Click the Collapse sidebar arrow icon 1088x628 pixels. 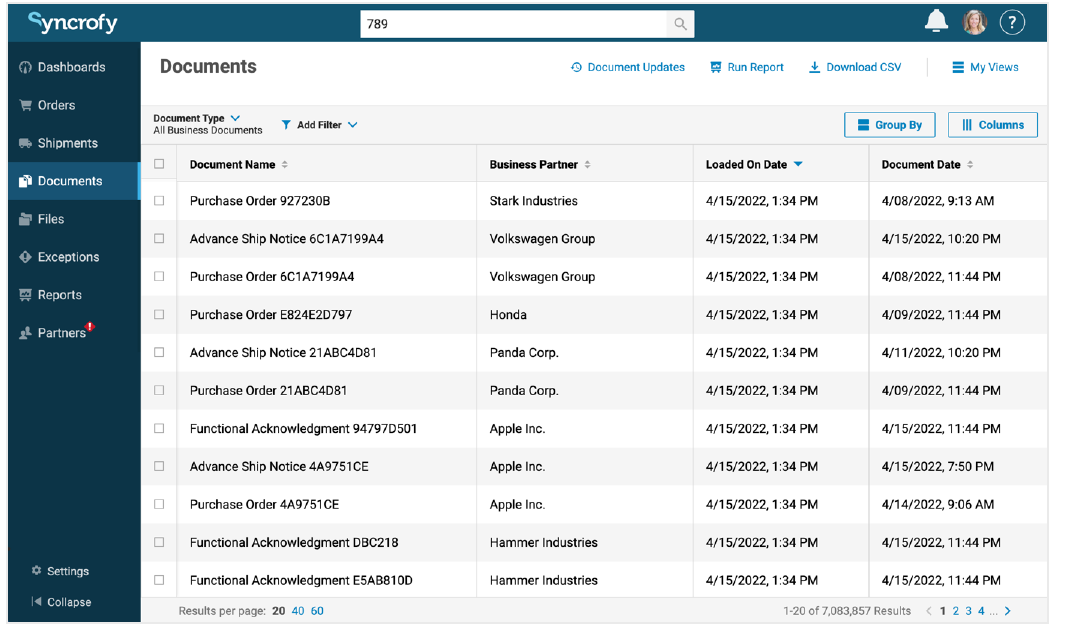click(36, 602)
